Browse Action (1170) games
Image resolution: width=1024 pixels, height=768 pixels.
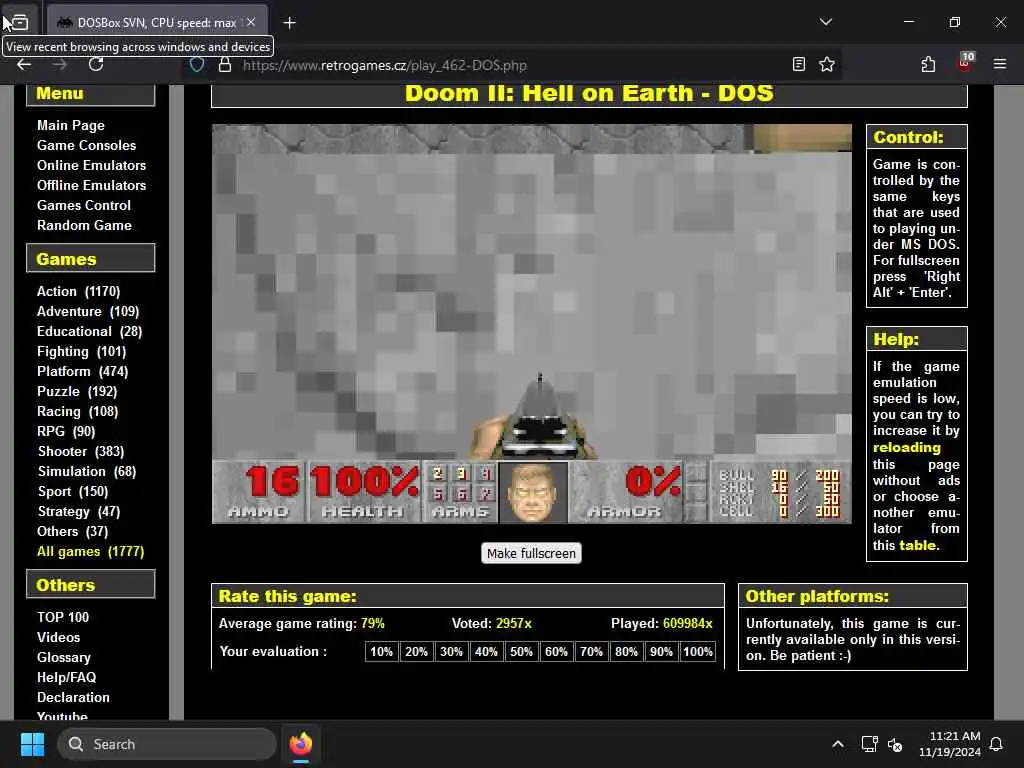tap(78, 291)
